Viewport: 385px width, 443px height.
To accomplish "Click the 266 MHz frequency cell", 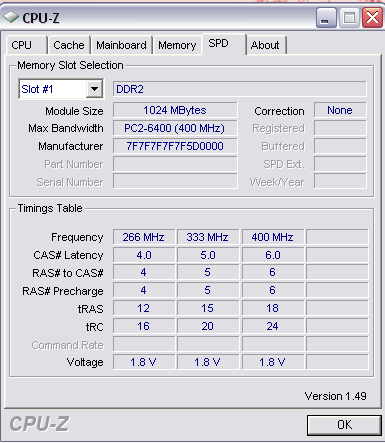I will click(144, 237).
